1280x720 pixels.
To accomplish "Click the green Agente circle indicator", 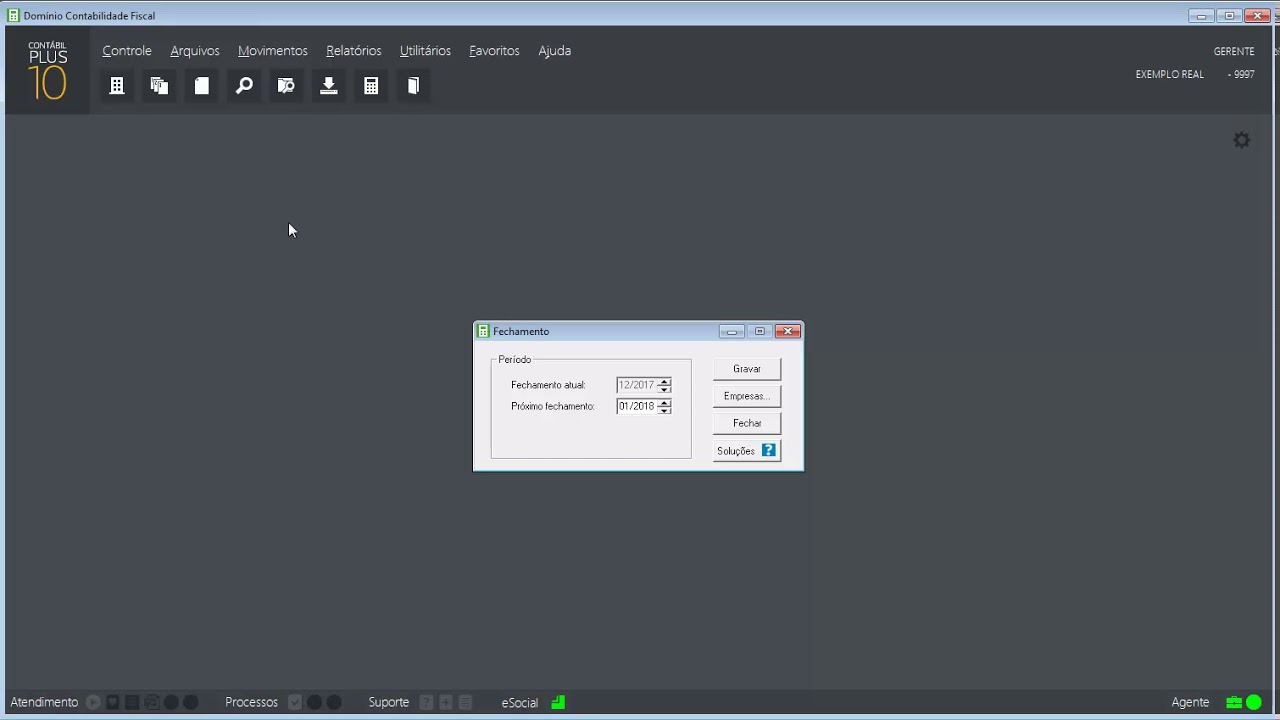I will coord(1254,702).
